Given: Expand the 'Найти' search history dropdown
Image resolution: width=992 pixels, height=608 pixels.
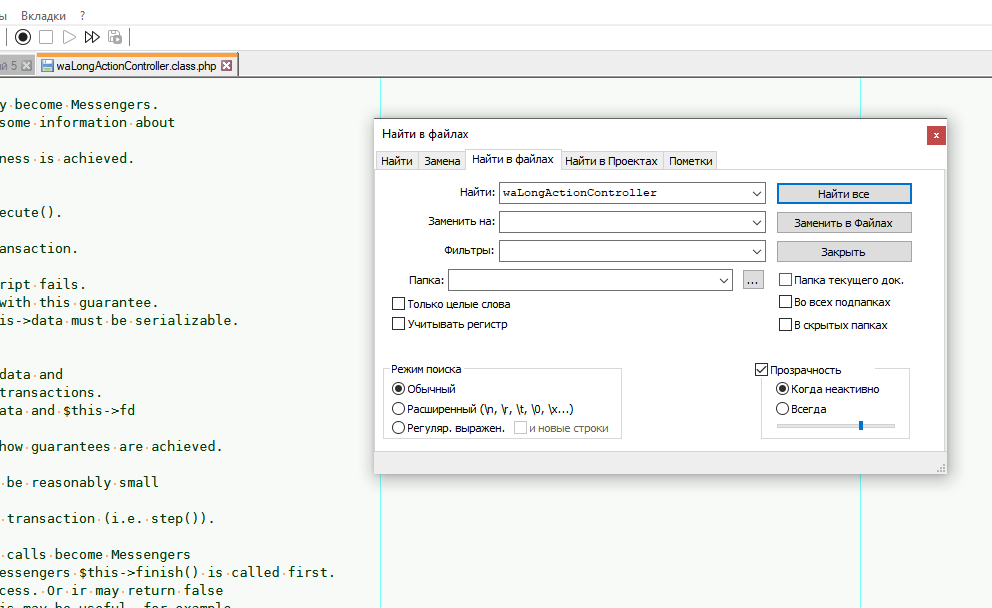Looking at the screenshot, I should click(x=757, y=193).
